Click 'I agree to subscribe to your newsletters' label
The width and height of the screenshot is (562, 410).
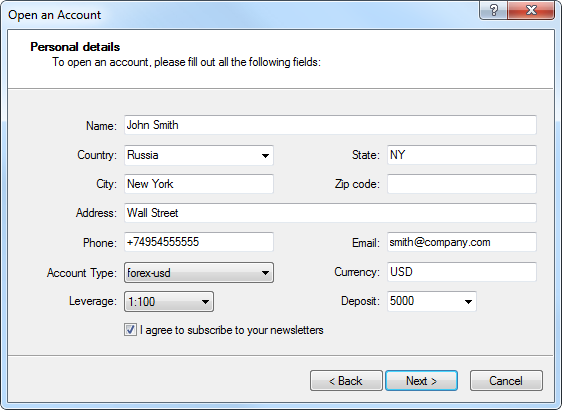232,330
